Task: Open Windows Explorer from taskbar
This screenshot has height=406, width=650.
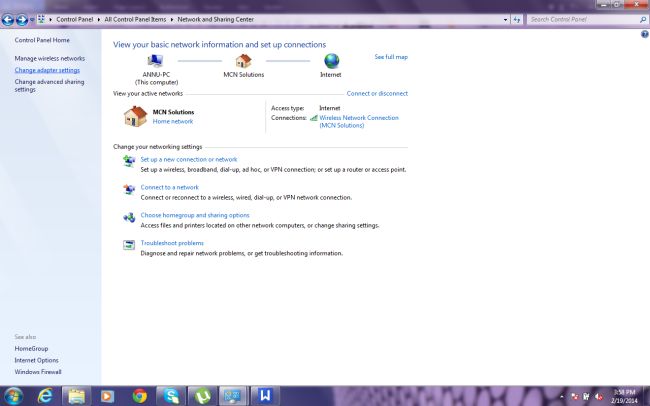Action: (x=76, y=396)
